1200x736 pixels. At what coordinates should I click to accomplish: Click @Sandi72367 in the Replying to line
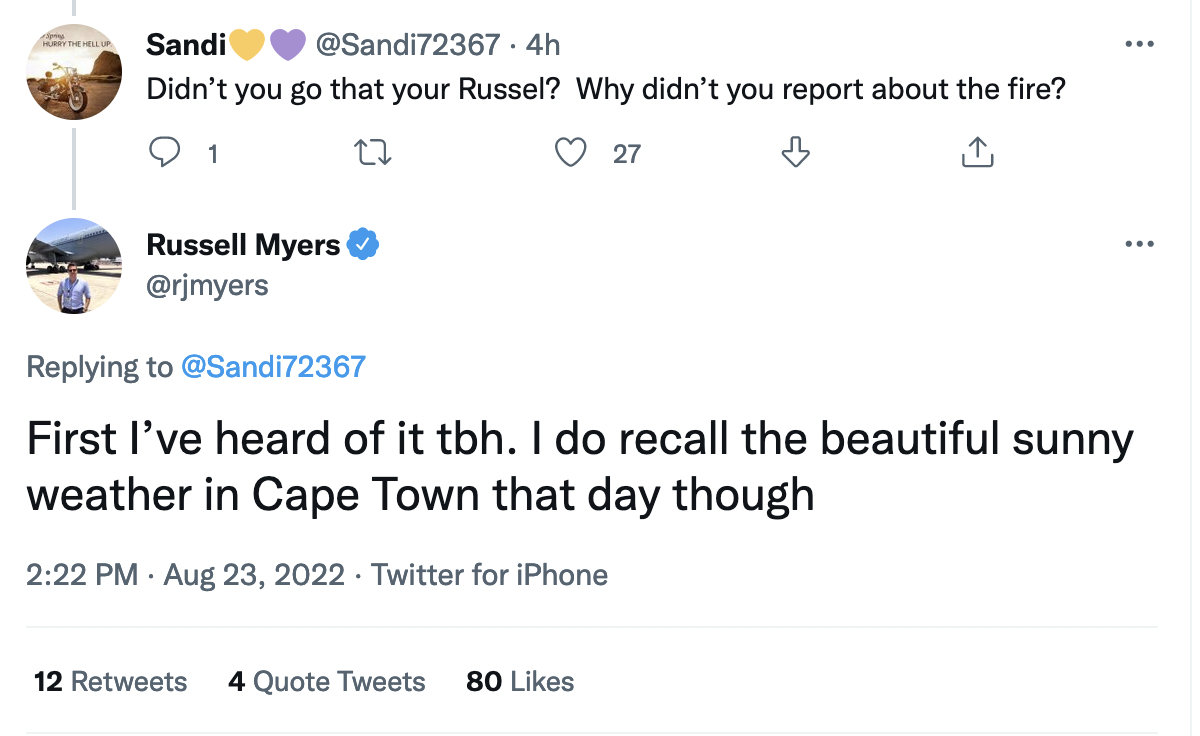273,367
